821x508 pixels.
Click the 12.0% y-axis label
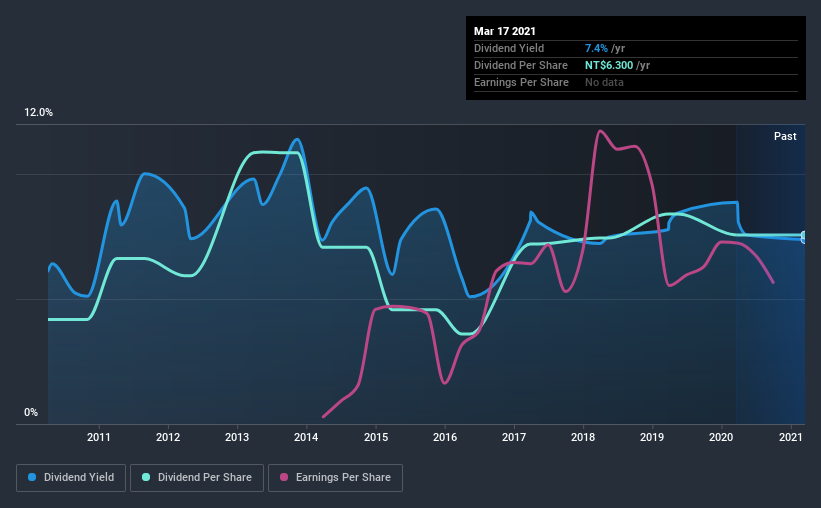point(38,113)
